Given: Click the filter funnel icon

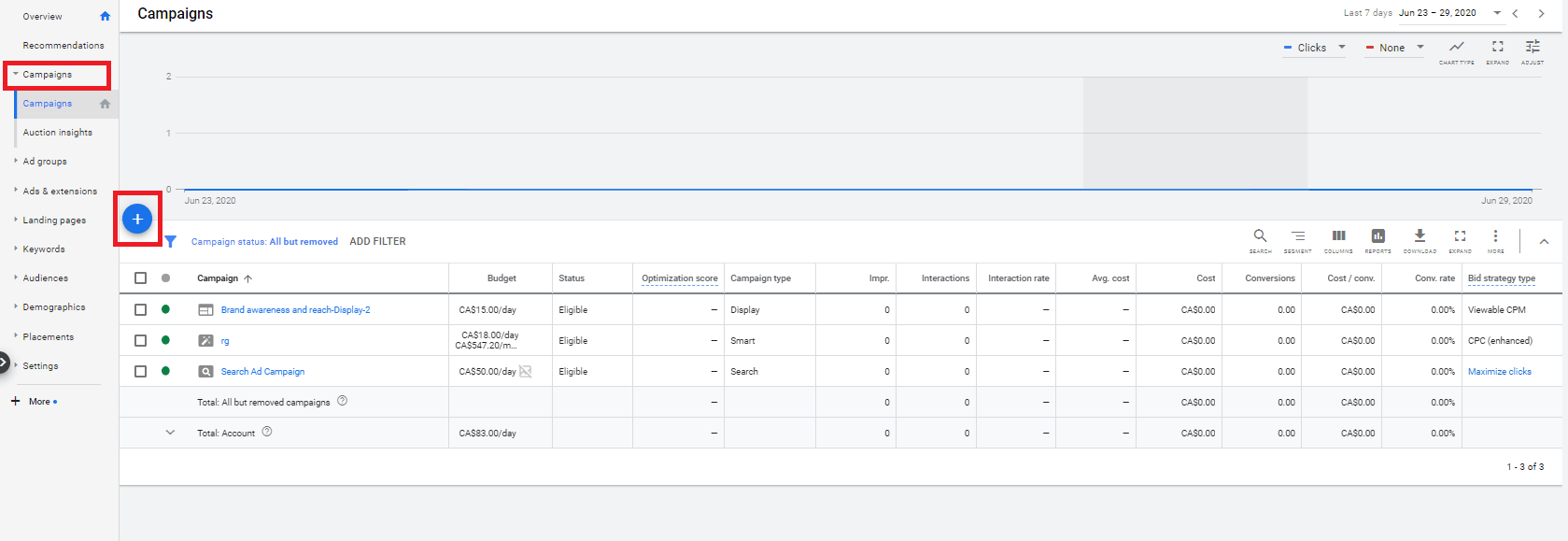Looking at the screenshot, I should tap(171, 241).
